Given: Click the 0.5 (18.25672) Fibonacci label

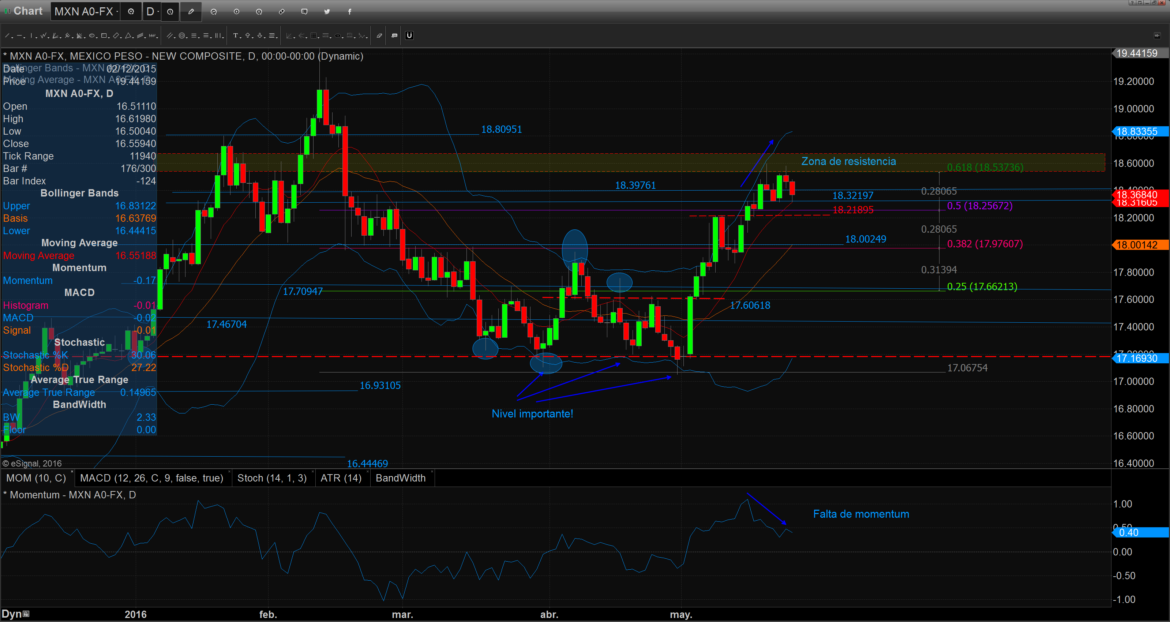Looking at the screenshot, I should coord(980,205).
